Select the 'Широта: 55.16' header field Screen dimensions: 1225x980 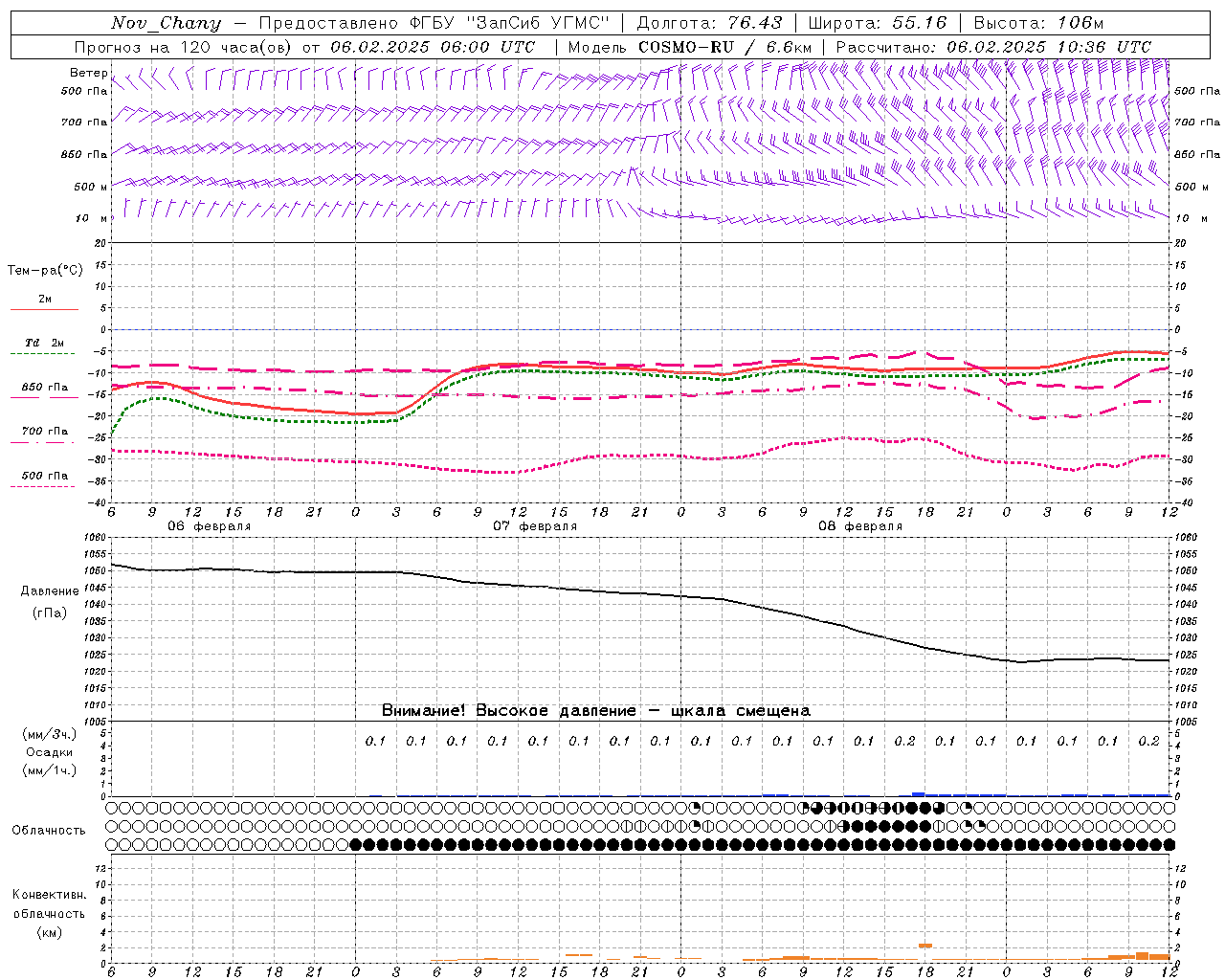(878, 23)
